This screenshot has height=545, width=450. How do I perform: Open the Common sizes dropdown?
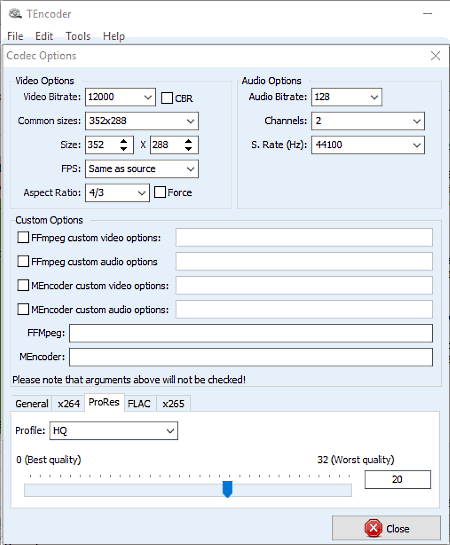coord(190,121)
